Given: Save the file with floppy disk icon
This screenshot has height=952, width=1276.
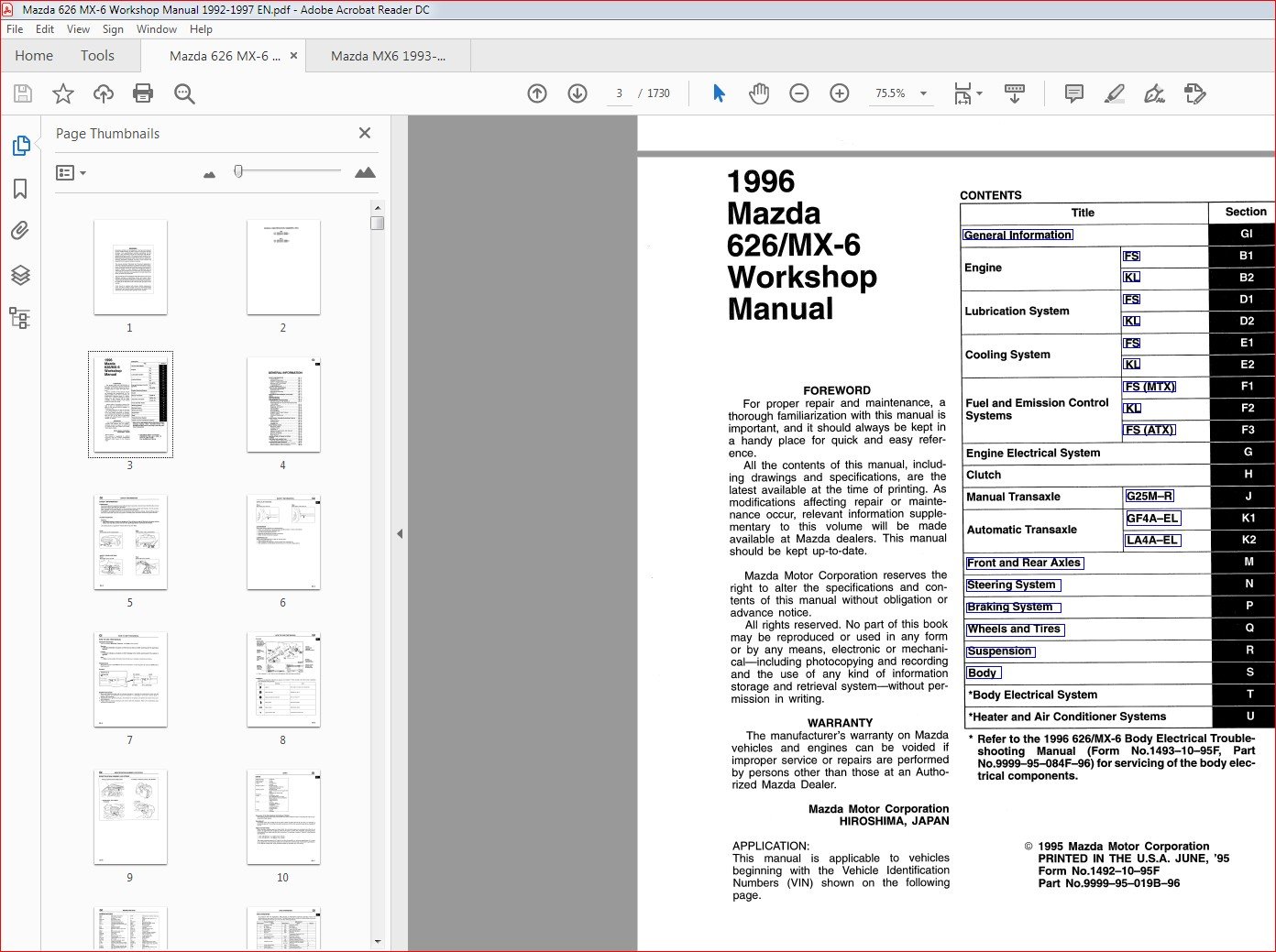Looking at the screenshot, I should click(x=23, y=93).
